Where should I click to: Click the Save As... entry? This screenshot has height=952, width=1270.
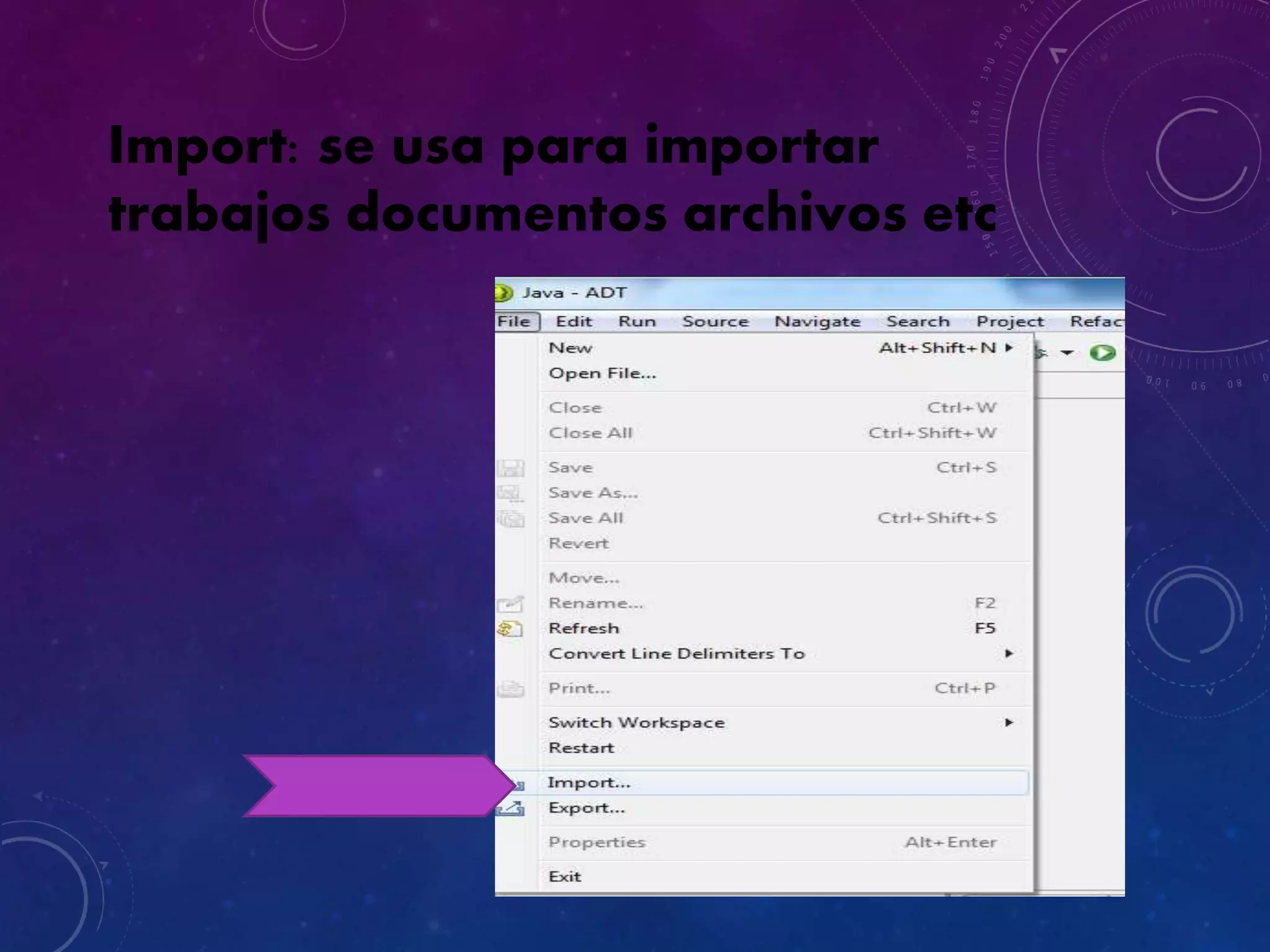pyautogui.click(x=784, y=493)
